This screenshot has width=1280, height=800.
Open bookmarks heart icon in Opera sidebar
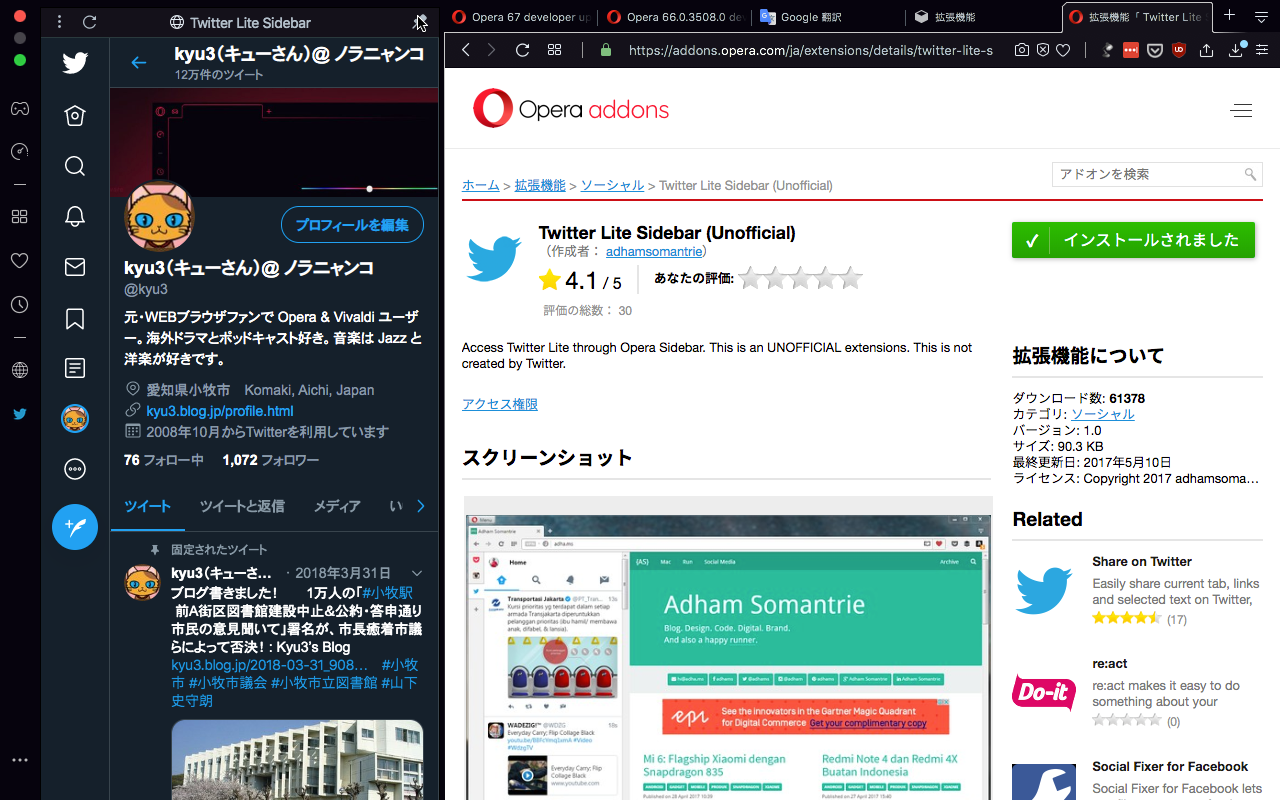click(19, 260)
